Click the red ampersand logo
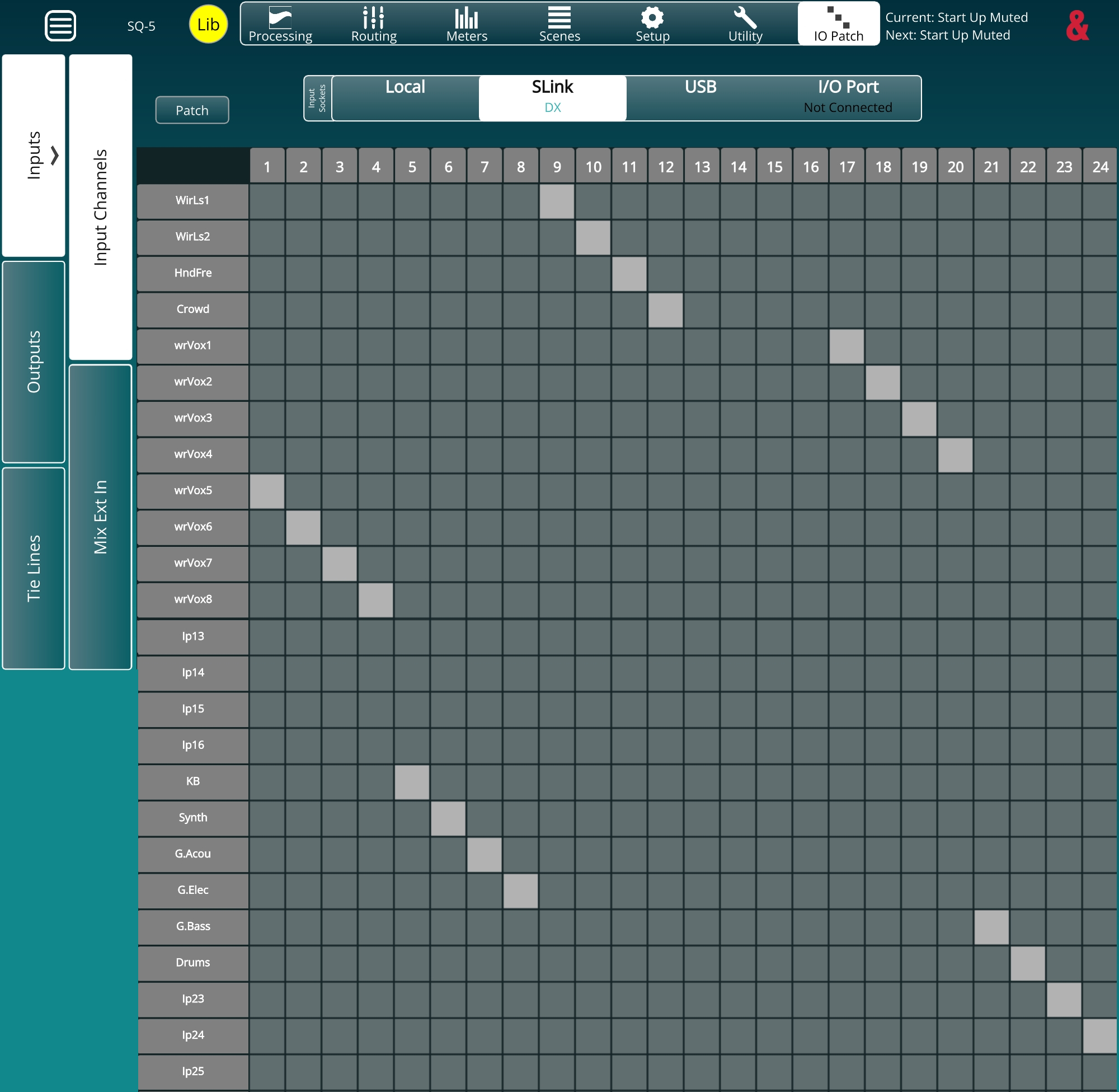The height and width of the screenshot is (1092, 1119). pyautogui.click(x=1077, y=26)
